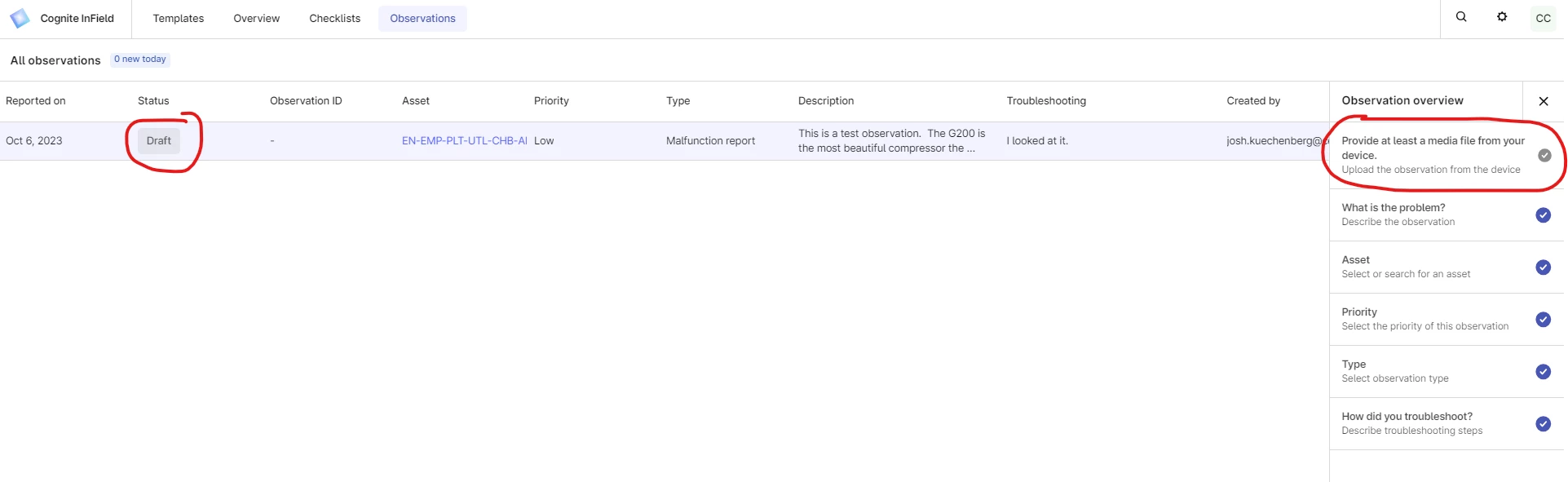1568x482 pixels.
Task: Click the Cognite InField logo icon
Action: tap(20, 18)
